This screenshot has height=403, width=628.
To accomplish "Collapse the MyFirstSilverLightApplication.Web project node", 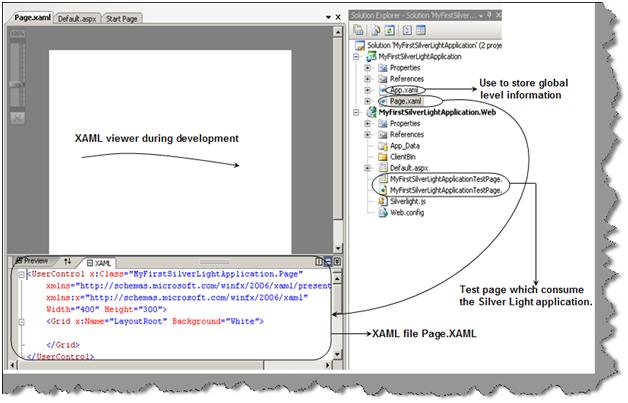I will pyautogui.click(x=356, y=113).
